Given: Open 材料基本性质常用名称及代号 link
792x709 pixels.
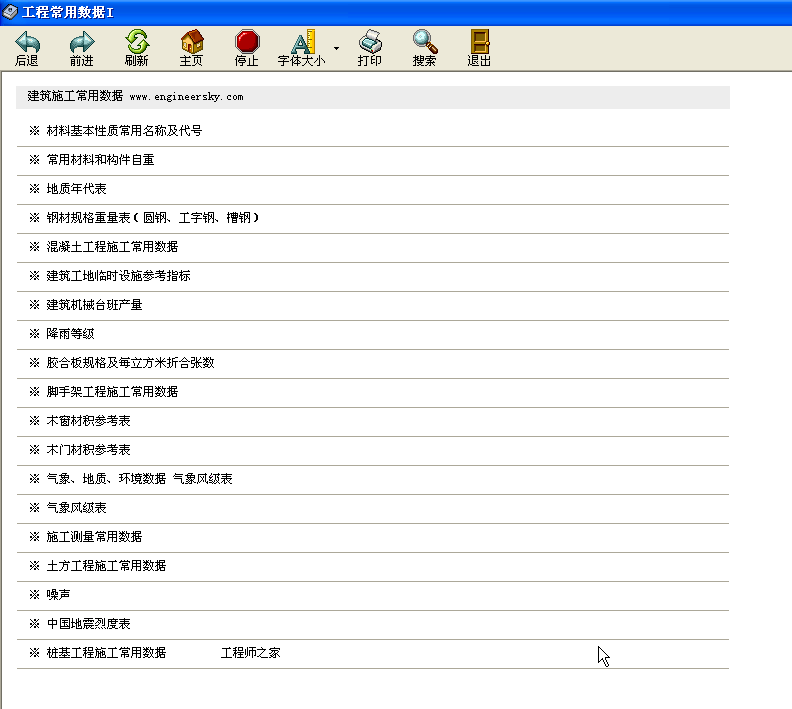Looking at the screenshot, I should tap(124, 131).
